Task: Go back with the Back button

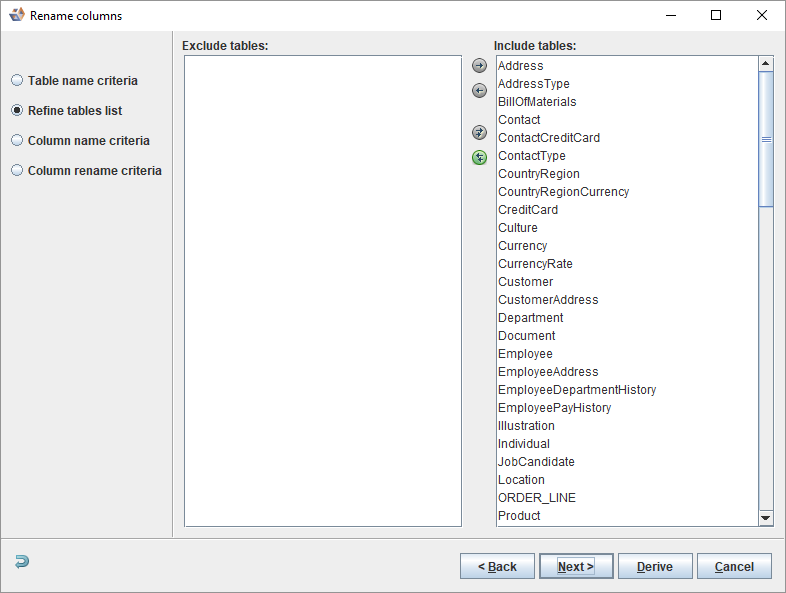Action: pyautogui.click(x=497, y=566)
